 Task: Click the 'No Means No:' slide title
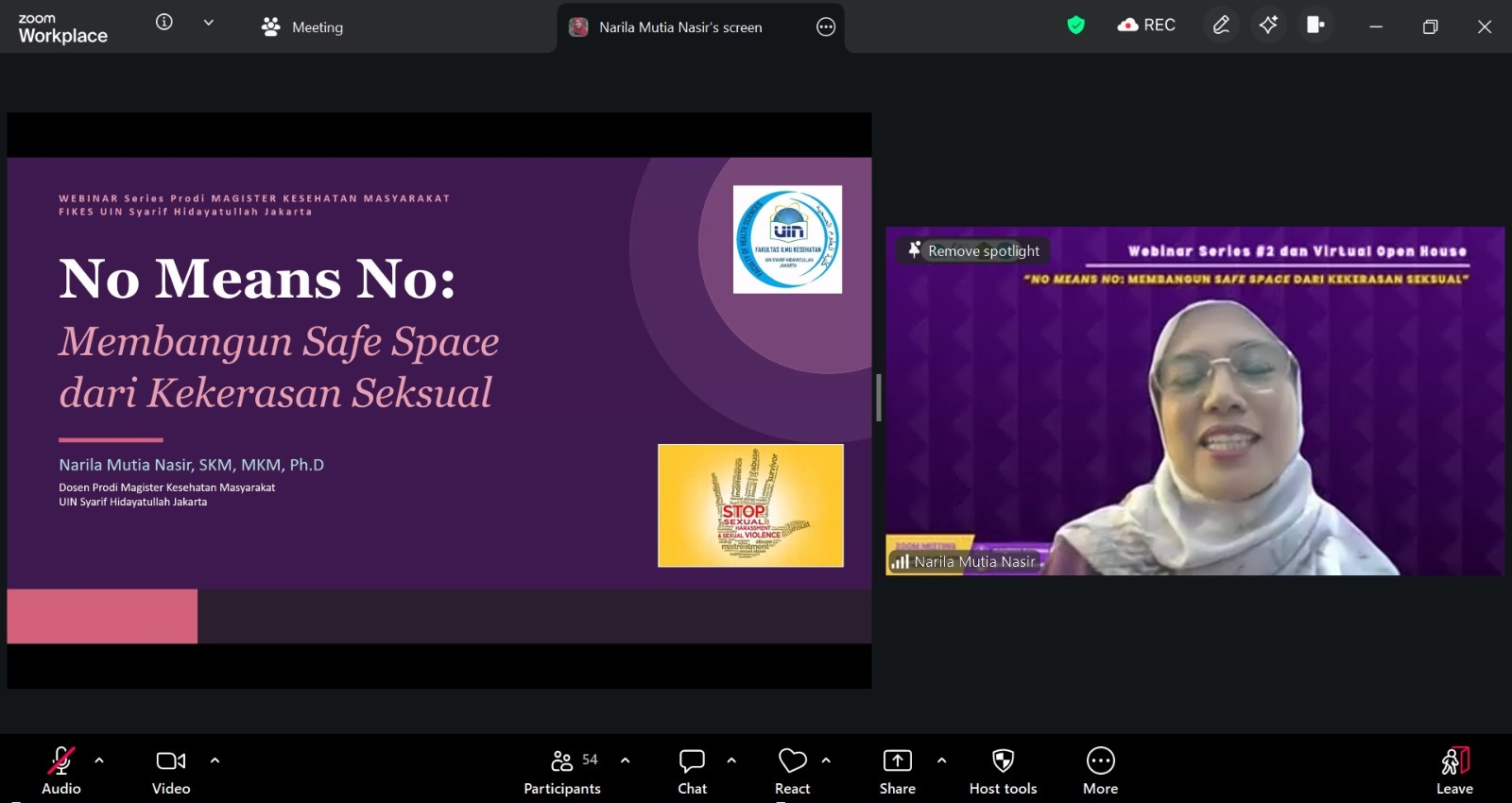(257, 280)
